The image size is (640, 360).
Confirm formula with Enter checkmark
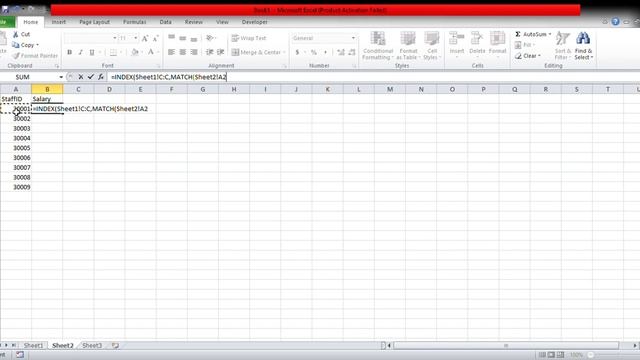pyautogui.click(x=91, y=77)
